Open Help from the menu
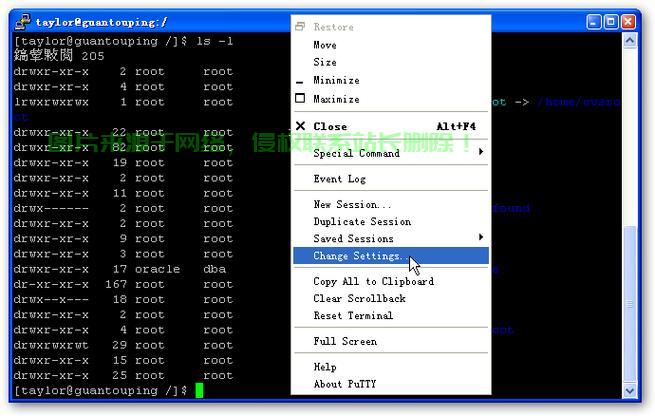The width and height of the screenshot is (655, 416). (391, 367)
